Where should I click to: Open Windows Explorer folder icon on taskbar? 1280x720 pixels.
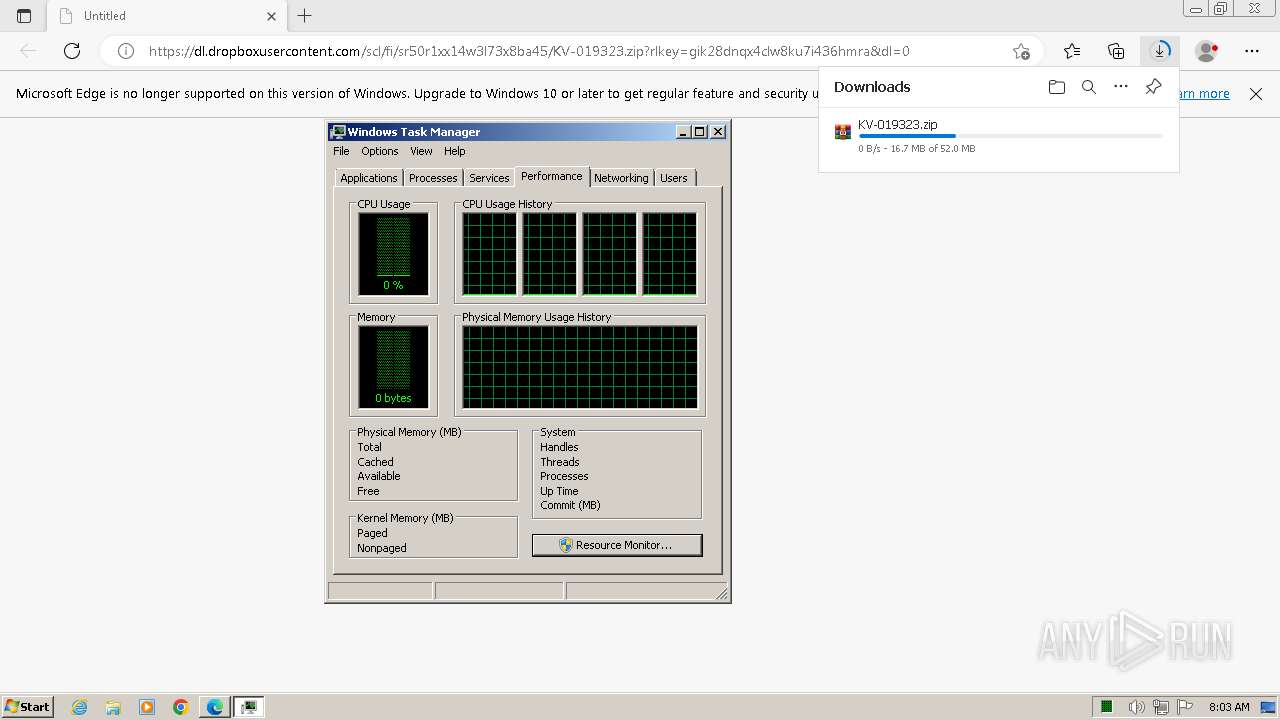(113, 707)
